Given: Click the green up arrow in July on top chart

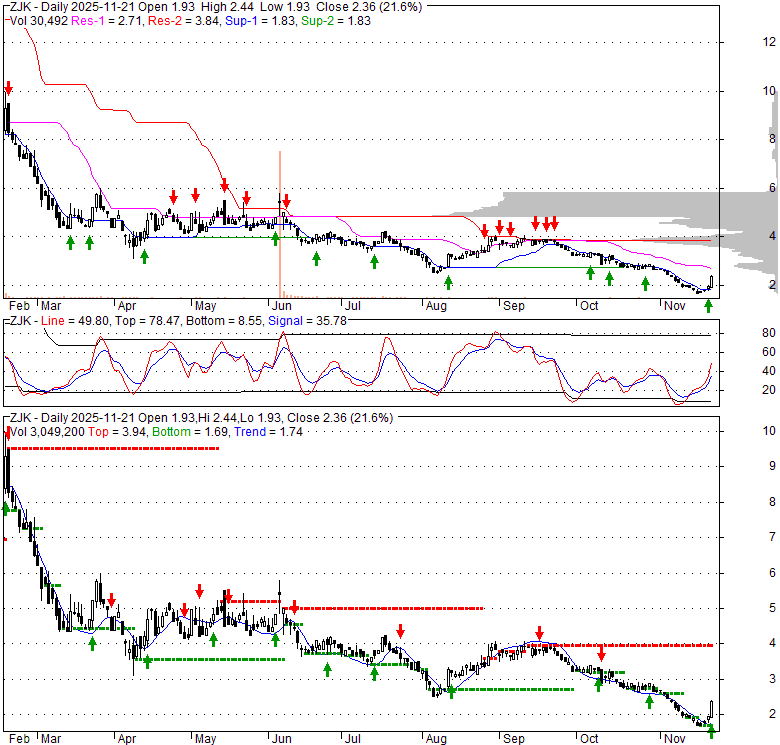Looking at the screenshot, I should pos(375,261).
